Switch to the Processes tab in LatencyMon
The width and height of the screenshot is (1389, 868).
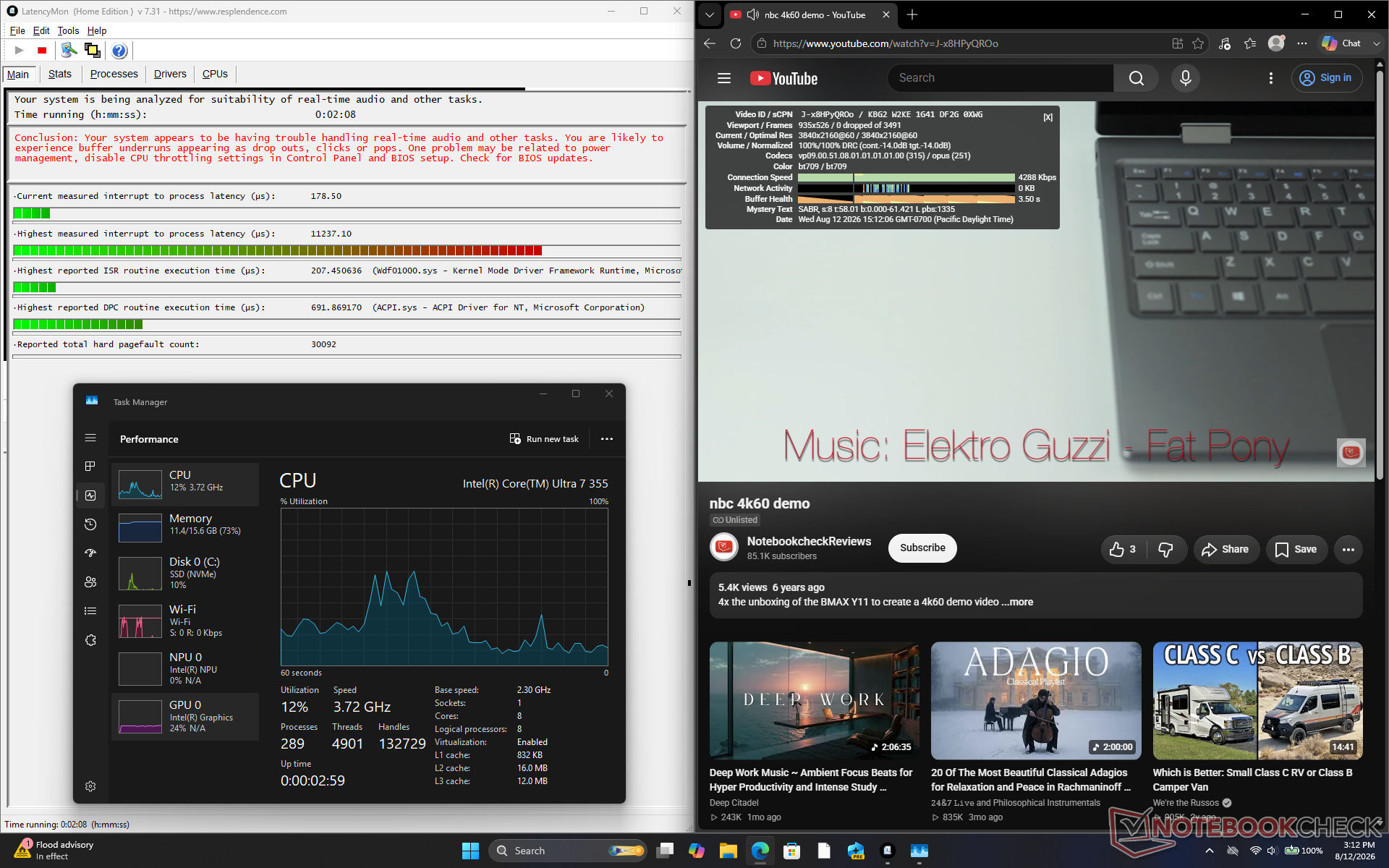point(114,74)
